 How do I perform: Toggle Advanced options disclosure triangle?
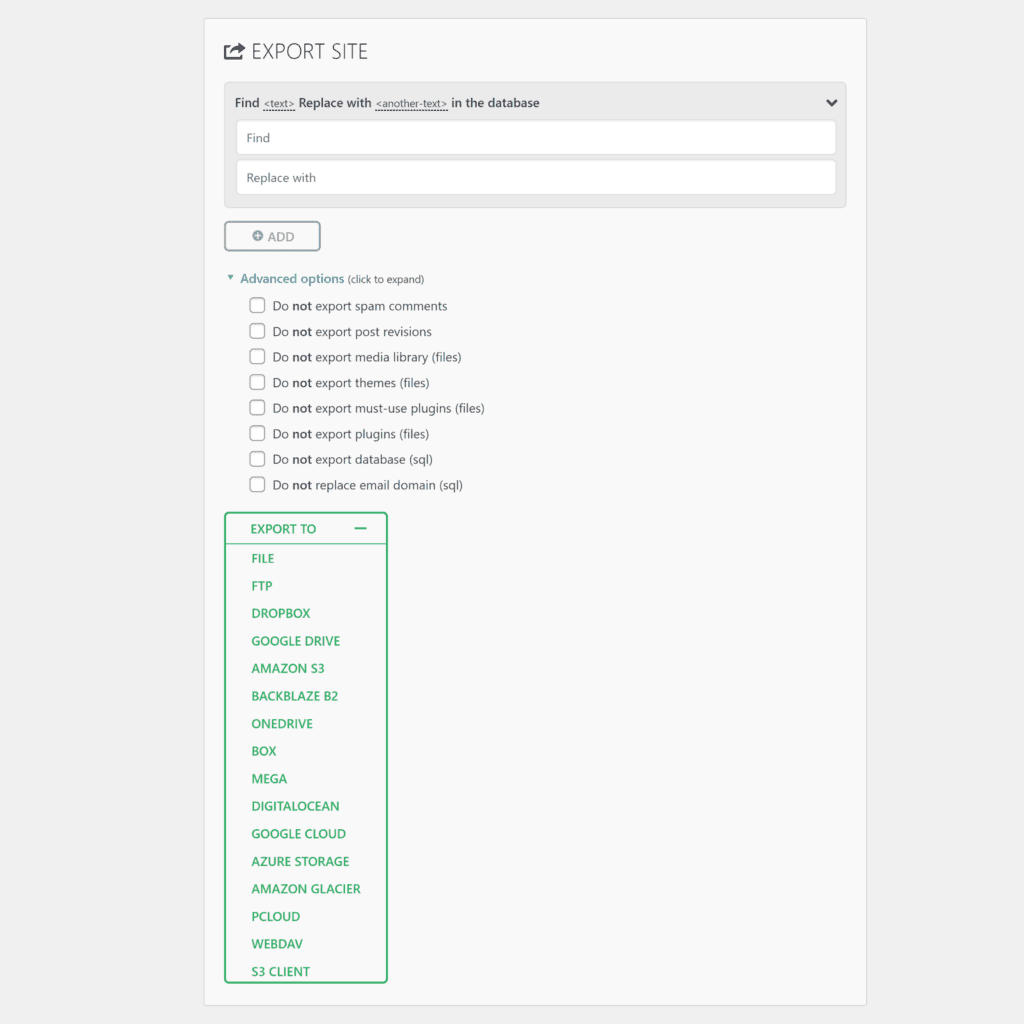[x=231, y=278]
